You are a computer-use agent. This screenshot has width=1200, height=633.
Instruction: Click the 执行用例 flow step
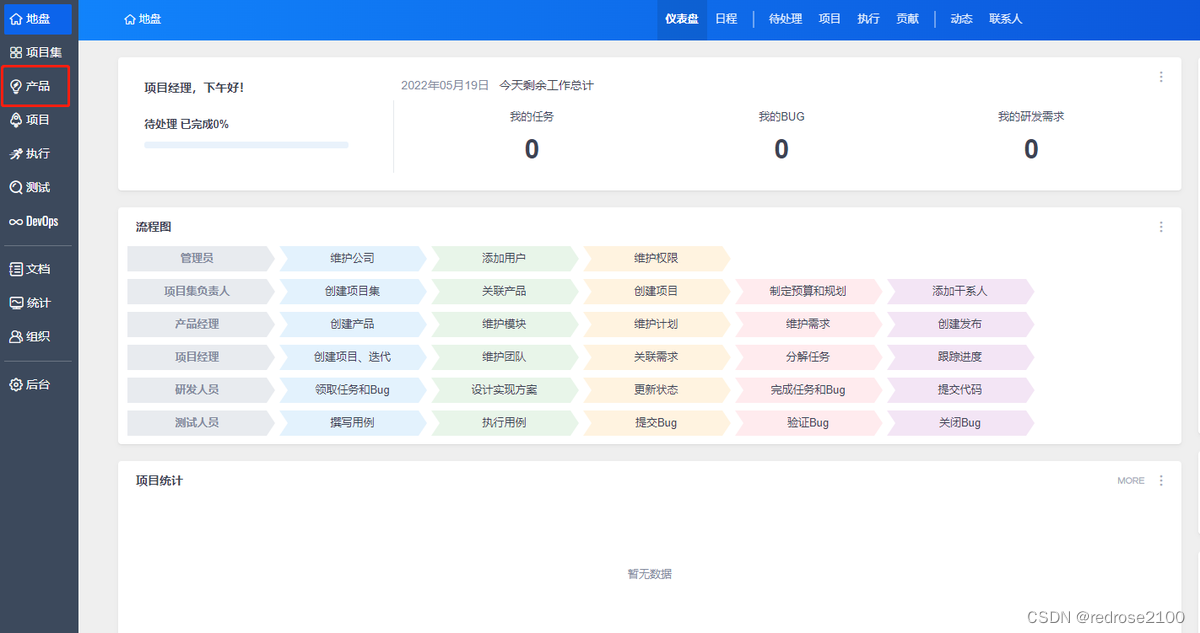(x=504, y=423)
